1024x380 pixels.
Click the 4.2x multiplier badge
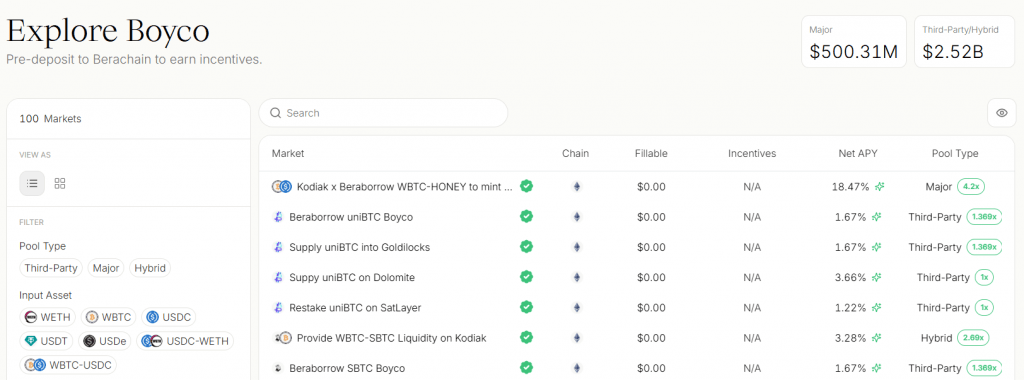pyautogui.click(x=971, y=187)
